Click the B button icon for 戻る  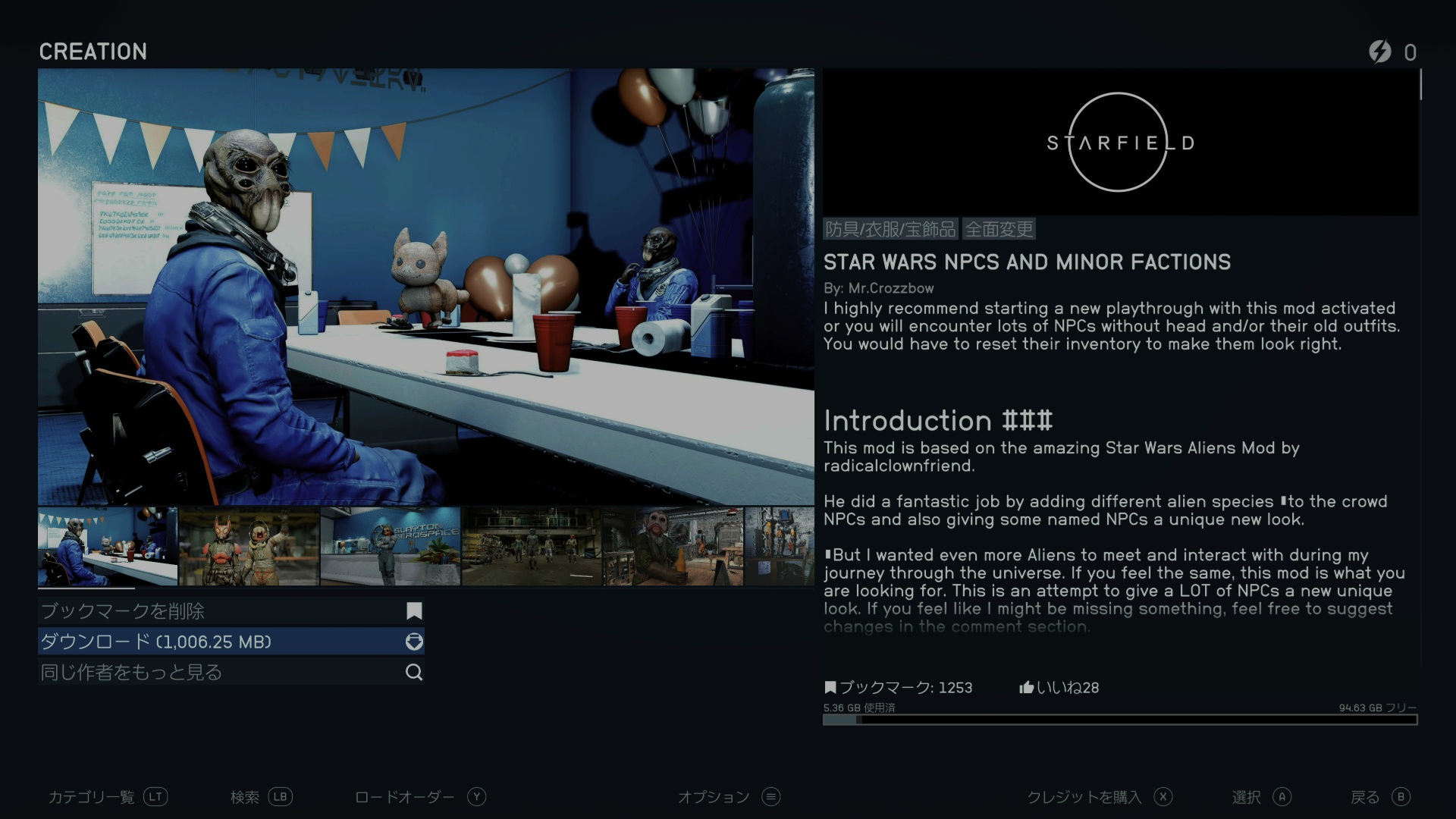1401,796
